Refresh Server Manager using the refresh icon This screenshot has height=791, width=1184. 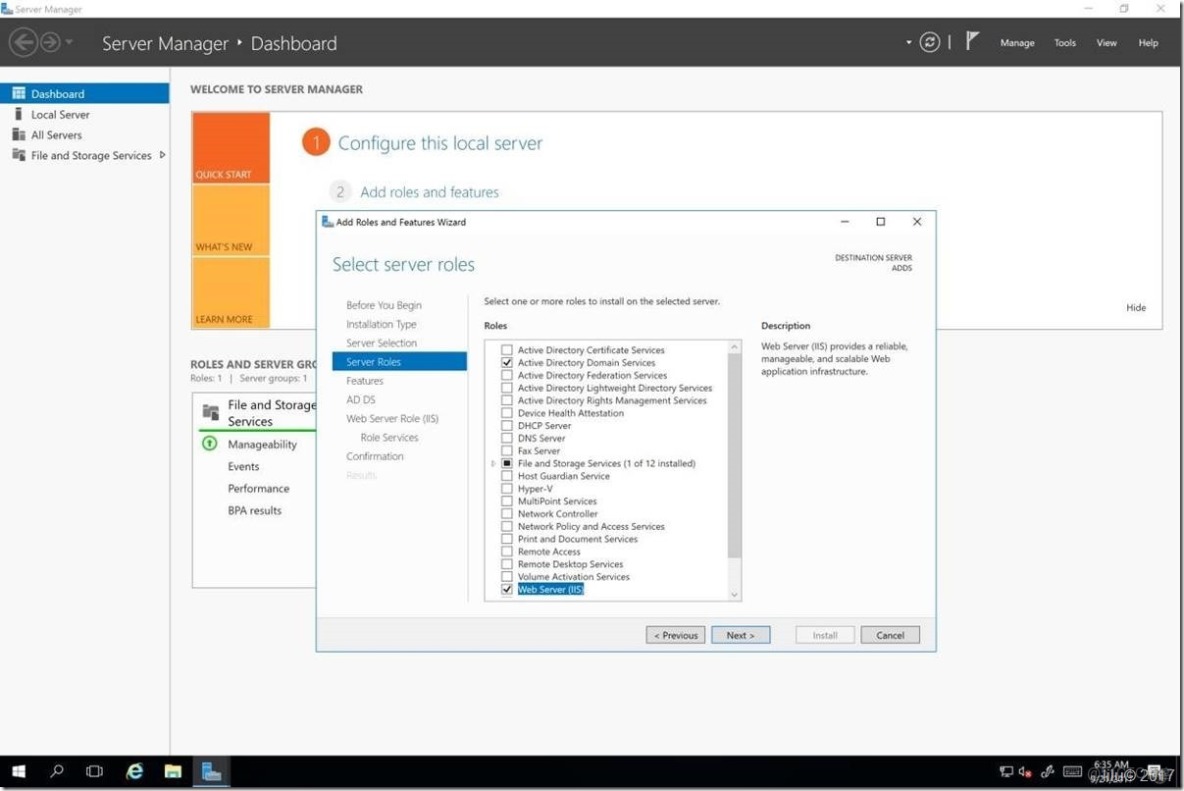(x=929, y=42)
